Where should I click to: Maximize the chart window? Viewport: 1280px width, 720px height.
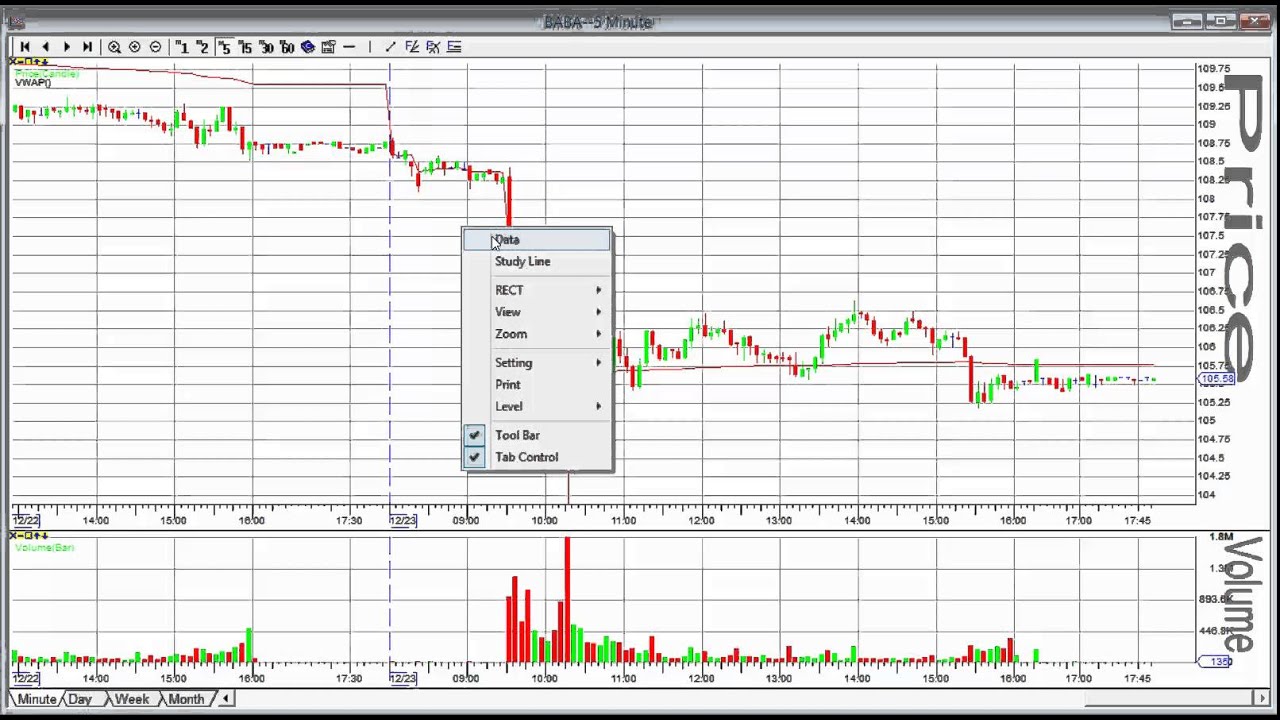coord(1221,21)
